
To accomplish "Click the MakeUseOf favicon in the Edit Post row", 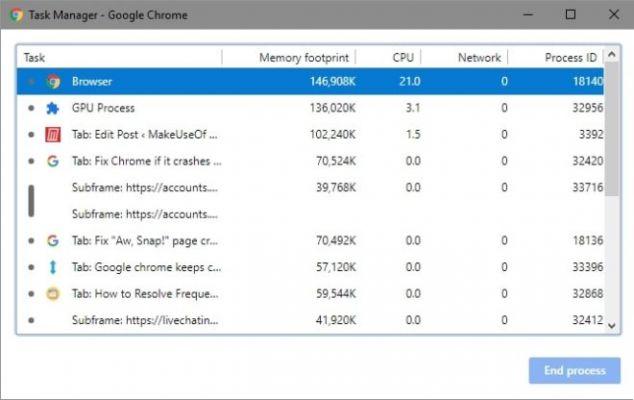I will pos(53,135).
